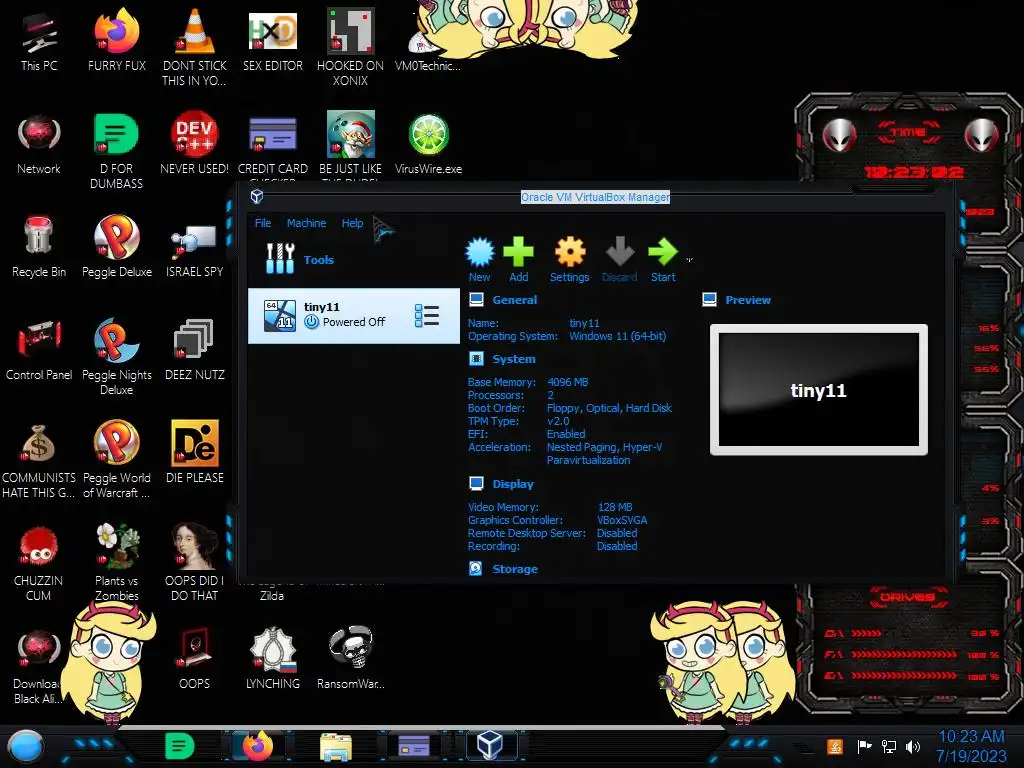Image resolution: width=1024 pixels, height=768 pixels.
Task: Click the Action Center flag tray icon
Action: point(864,746)
